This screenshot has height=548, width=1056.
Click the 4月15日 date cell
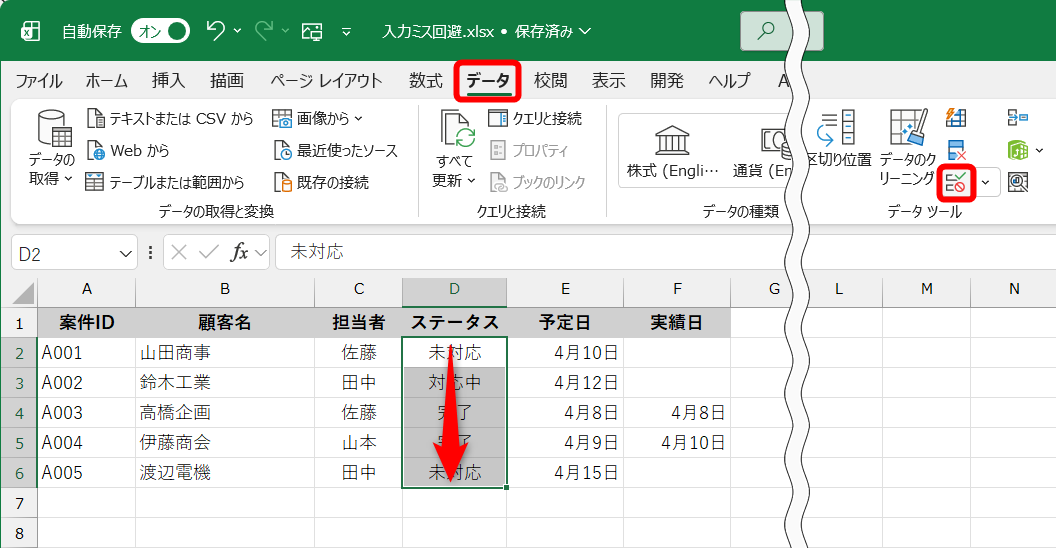565,473
